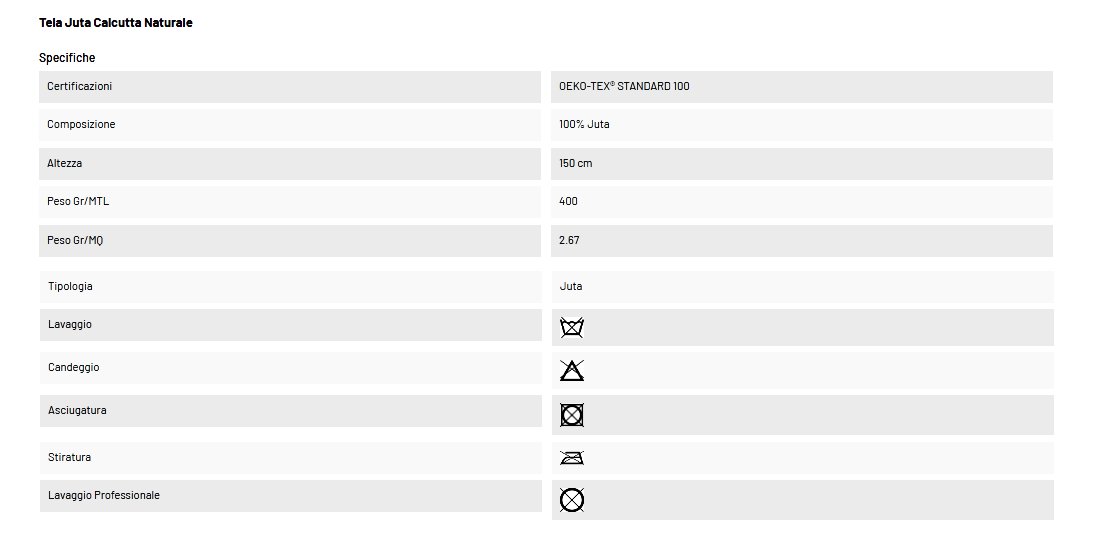Image resolution: width=1104 pixels, height=550 pixels.
Task: Click the Lavaggio Professionale label
Action: click(104, 495)
